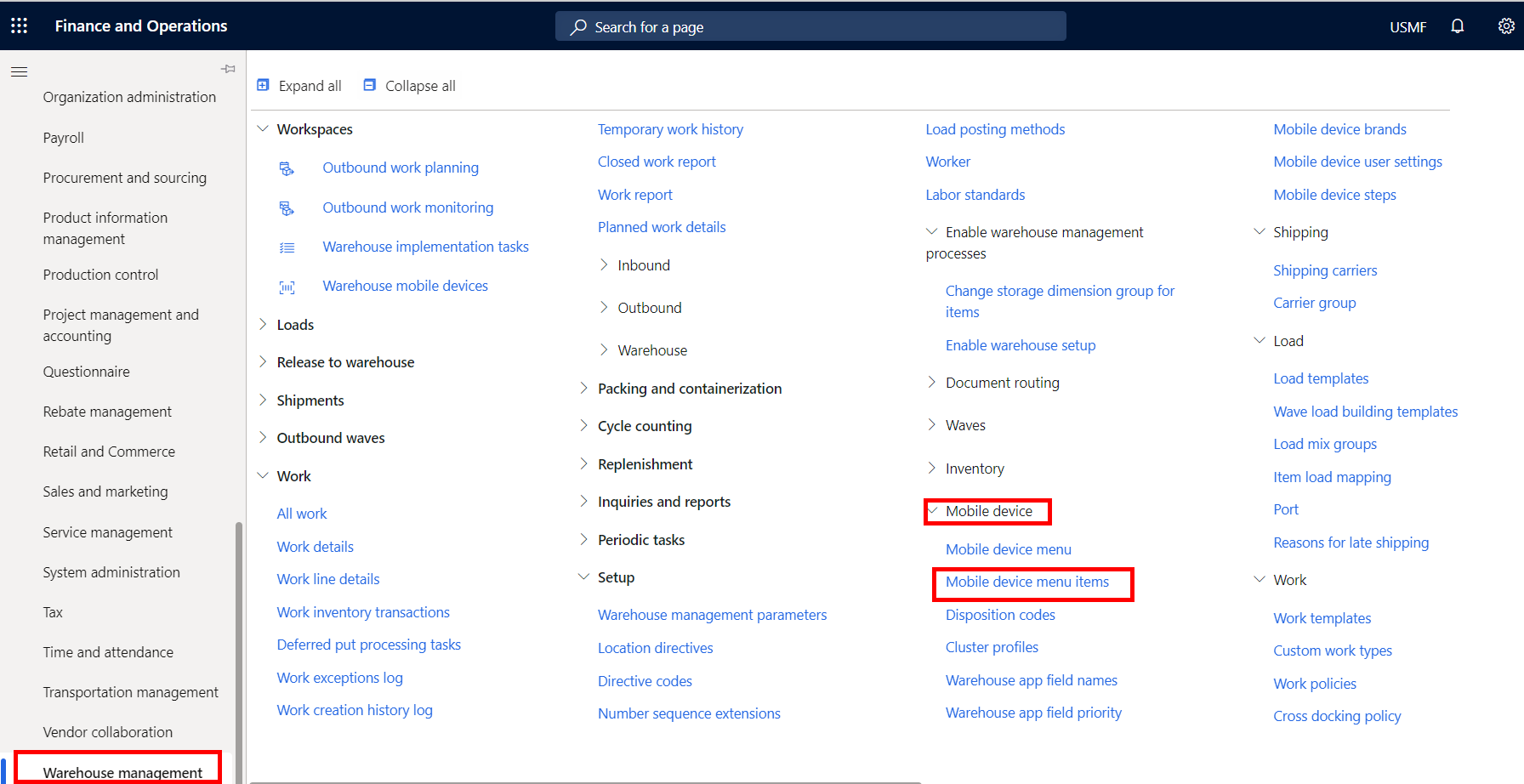Open the USMF company selector
Image resolution: width=1524 pixels, height=784 pixels.
coord(1407,26)
